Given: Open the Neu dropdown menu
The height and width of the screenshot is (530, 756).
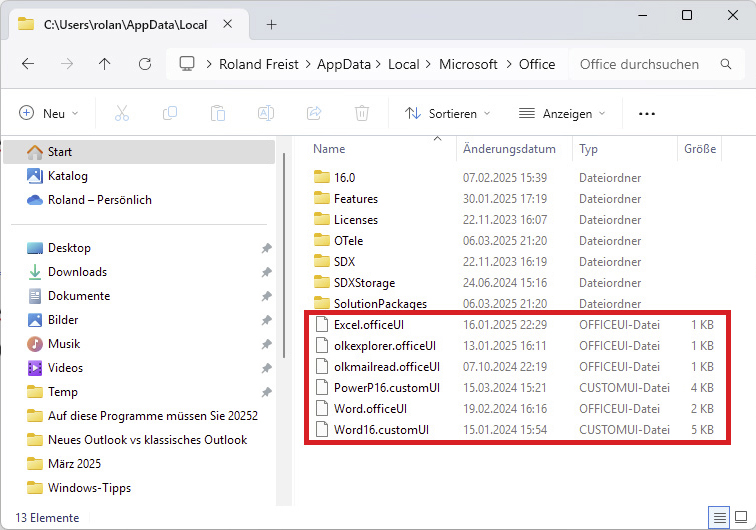Looking at the screenshot, I should [x=49, y=114].
